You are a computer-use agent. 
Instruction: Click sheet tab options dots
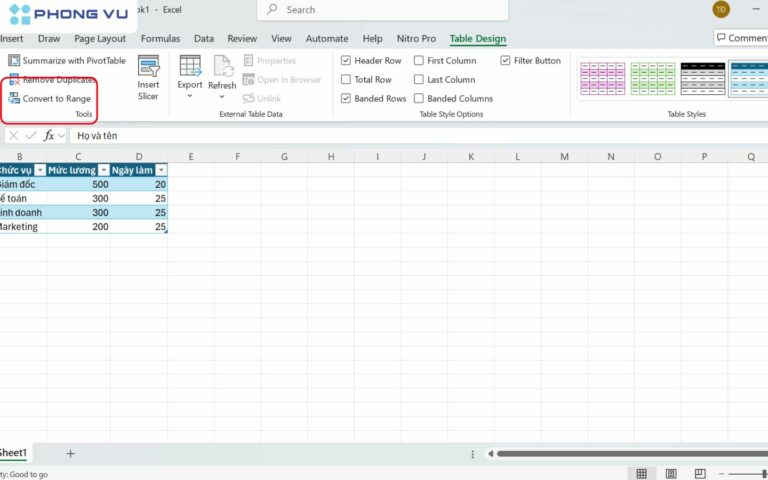pos(473,454)
